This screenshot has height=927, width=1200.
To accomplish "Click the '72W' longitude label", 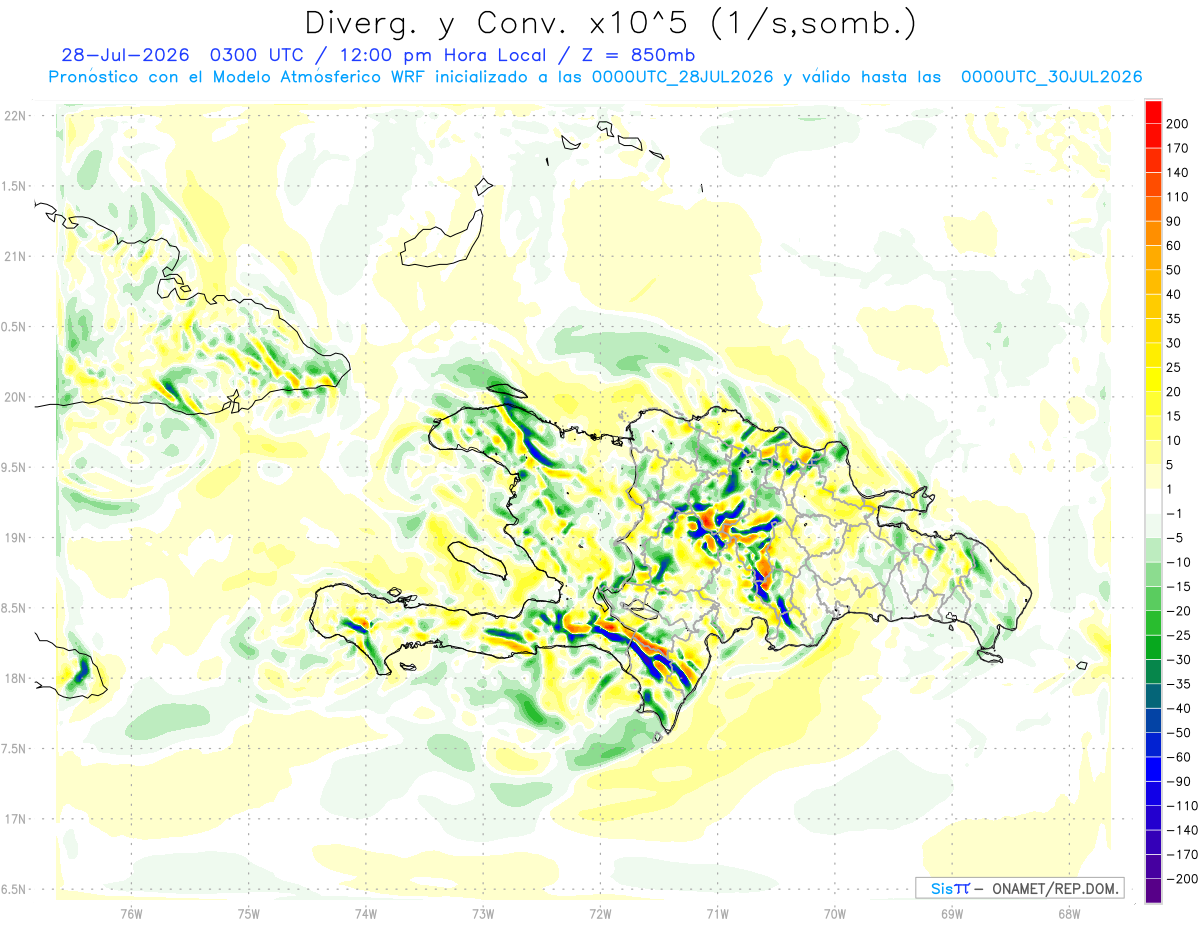I will click(600, 914).
